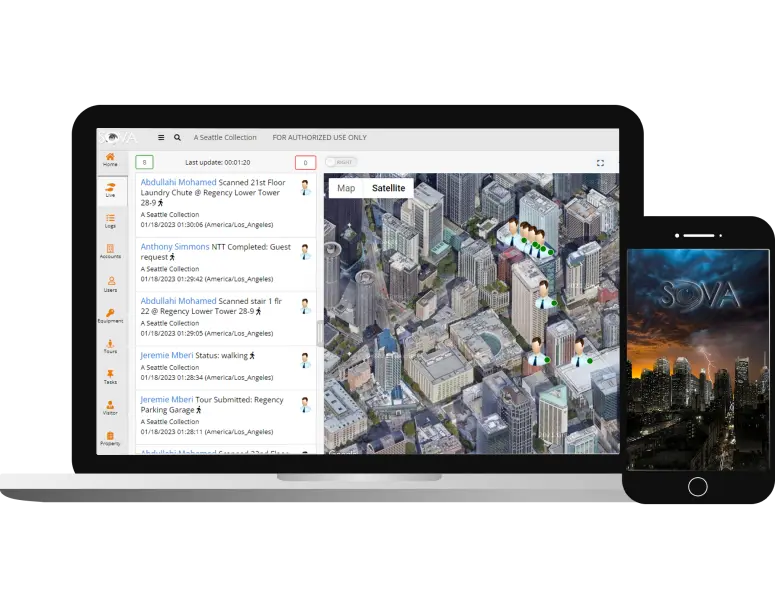Image resolution: width=775 pixels, height=609 pixels.
Task: Open the Home section in sidebar
Action: tap(110, 159)
